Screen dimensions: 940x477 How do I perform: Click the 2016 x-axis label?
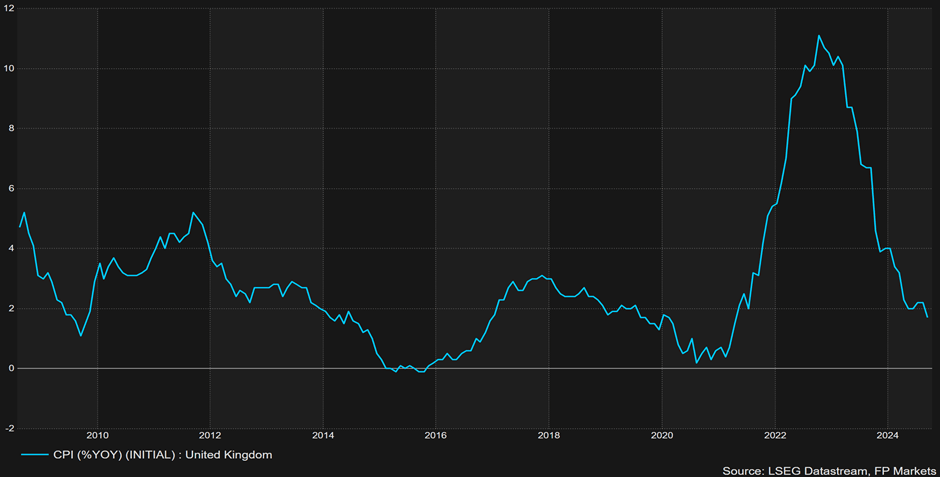436,434
